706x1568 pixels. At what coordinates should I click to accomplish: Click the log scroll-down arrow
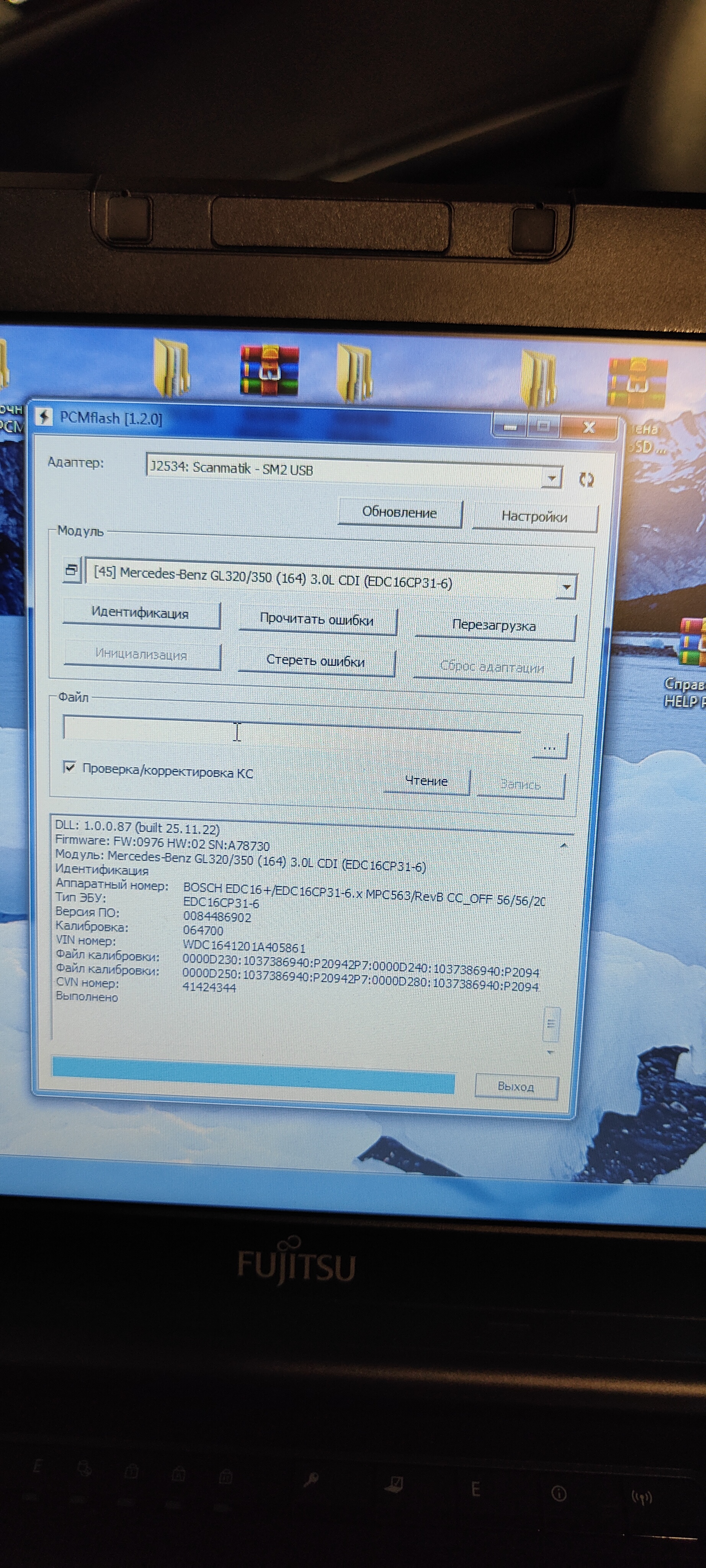coord(550,1052)
